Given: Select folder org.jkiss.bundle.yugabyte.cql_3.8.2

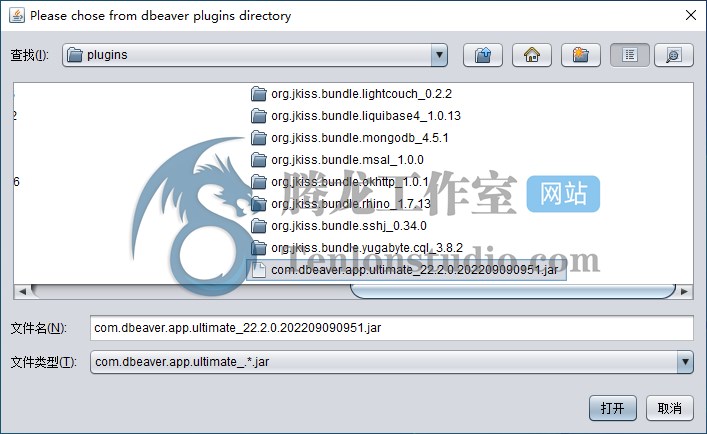Looking at the screenshot, I should pos(357,248).
